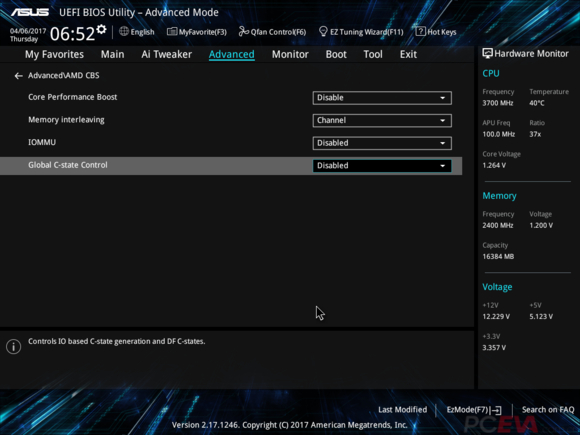Select the Global C-state Control label
The height and width of the screenshot is (435, 580).
[x=68, y=165]
